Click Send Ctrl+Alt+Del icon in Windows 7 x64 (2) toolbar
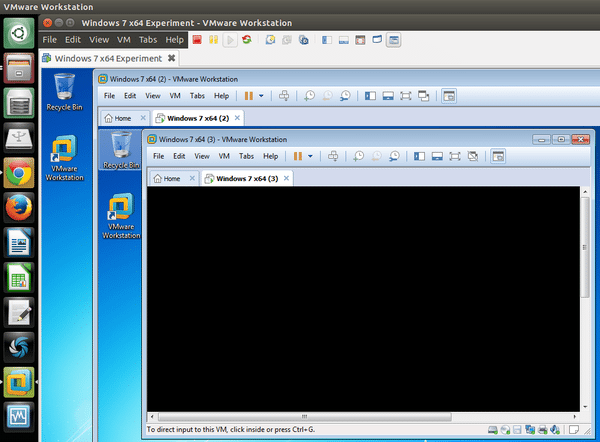The width and height of the screenshot is (600, 442). pos(284,96)
